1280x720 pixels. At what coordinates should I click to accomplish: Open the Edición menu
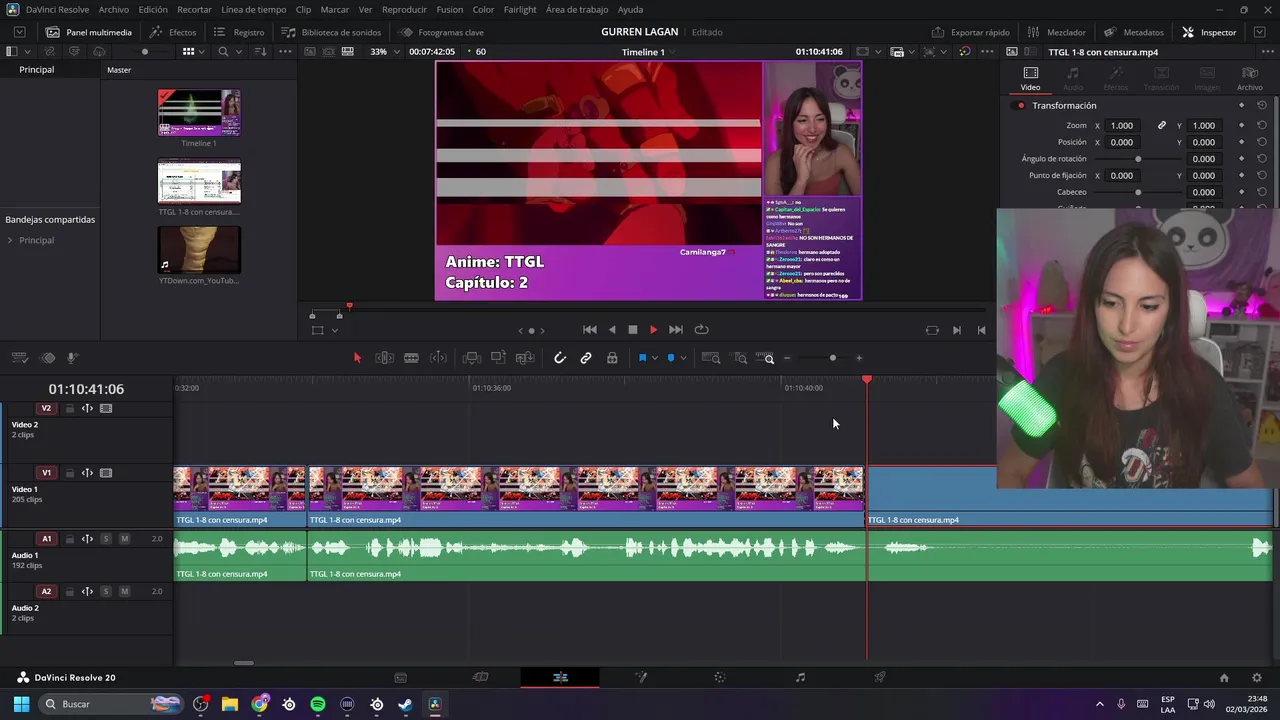[x=153, y=9]
